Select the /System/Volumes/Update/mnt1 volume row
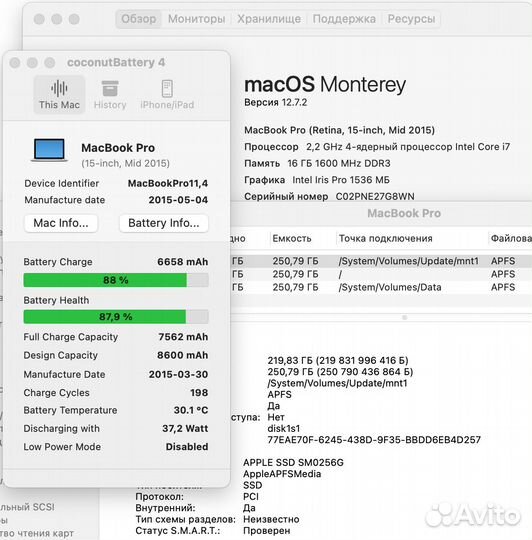Screen dimensions: 532x540 [380, 261]
